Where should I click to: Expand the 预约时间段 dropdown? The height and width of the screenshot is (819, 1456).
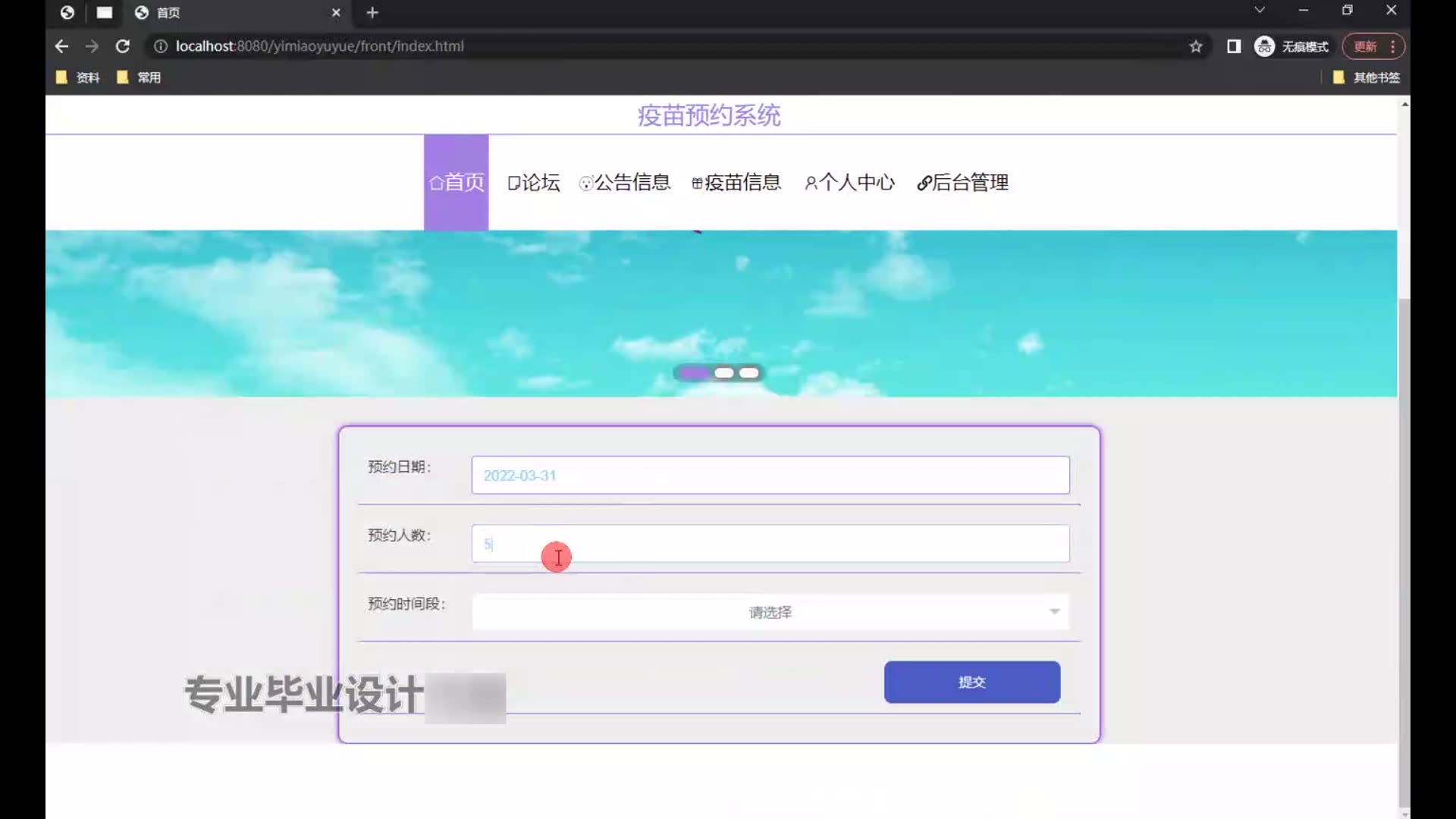(x=770, y=612)
